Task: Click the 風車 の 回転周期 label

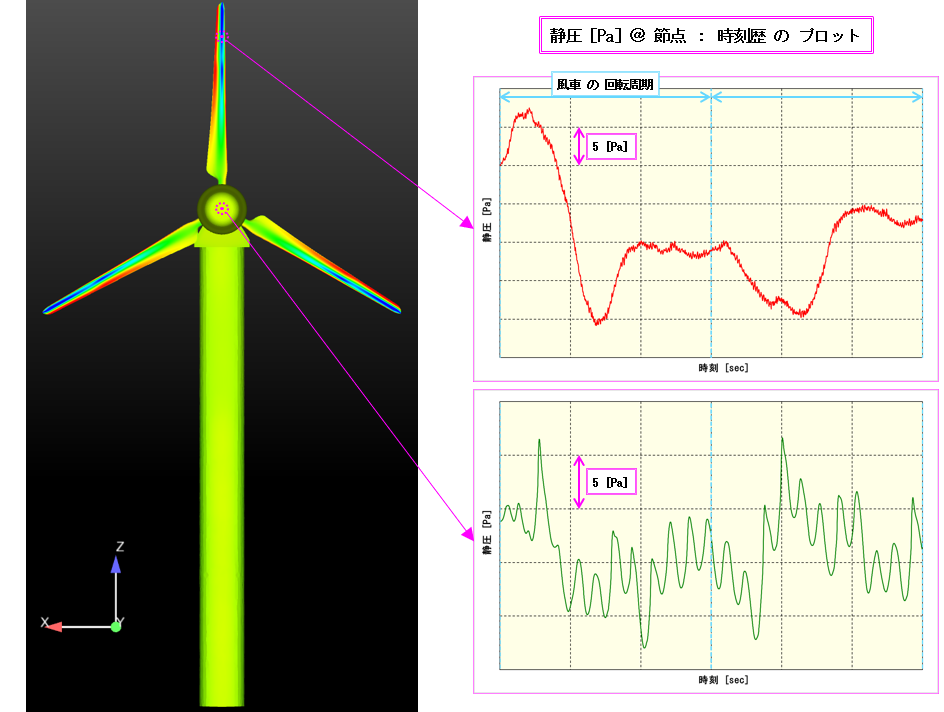Action: pyautogui.click(x=605, y=85)
